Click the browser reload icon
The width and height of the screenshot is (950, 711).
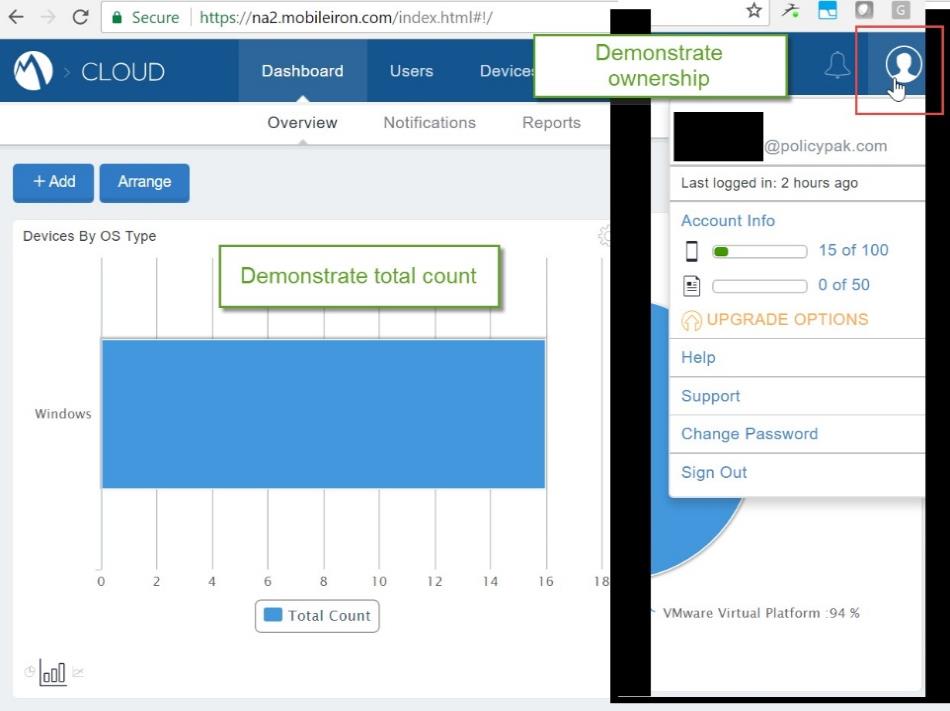tap(80, 17)
